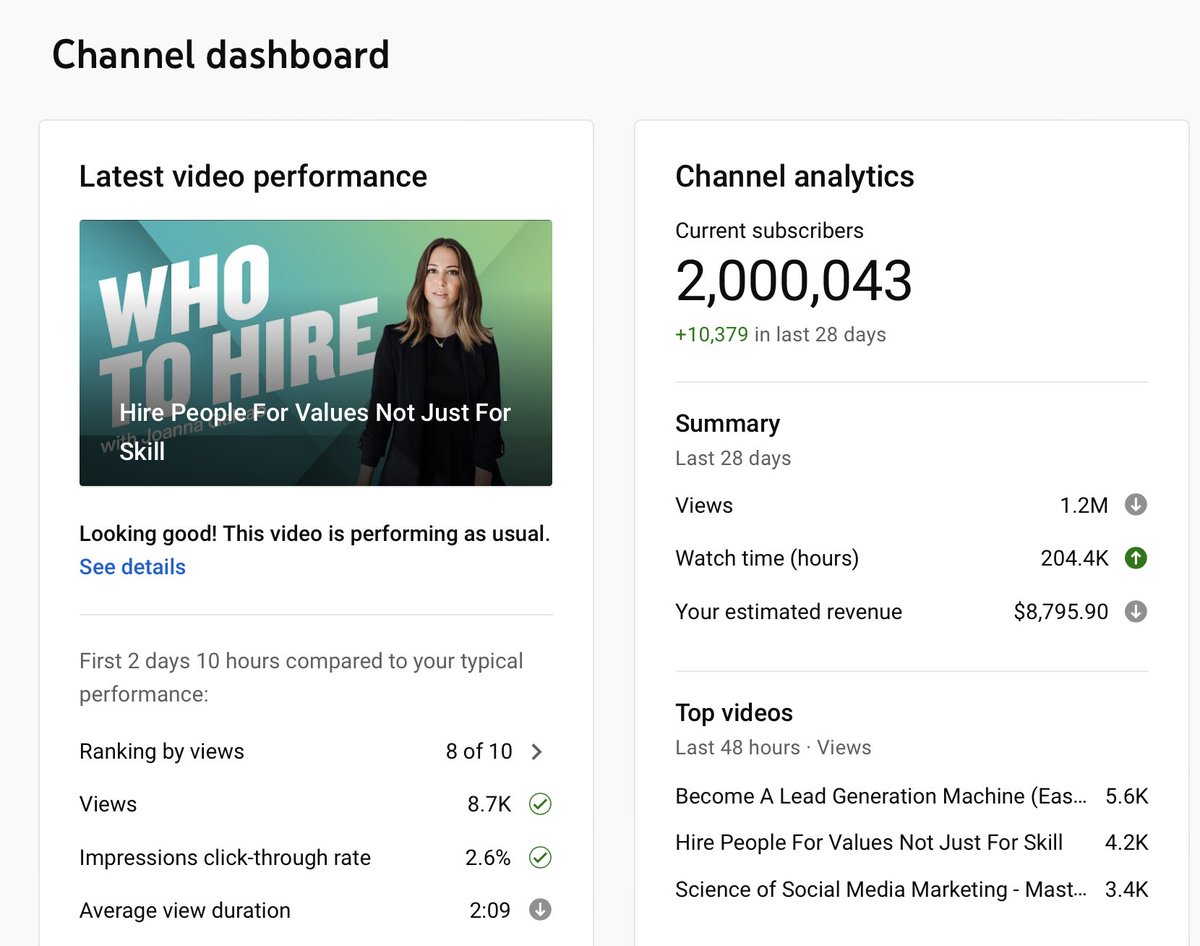This screenshot has width=1200, height=946.
Task: Click the See details link
Action: (x=133, y=567)
